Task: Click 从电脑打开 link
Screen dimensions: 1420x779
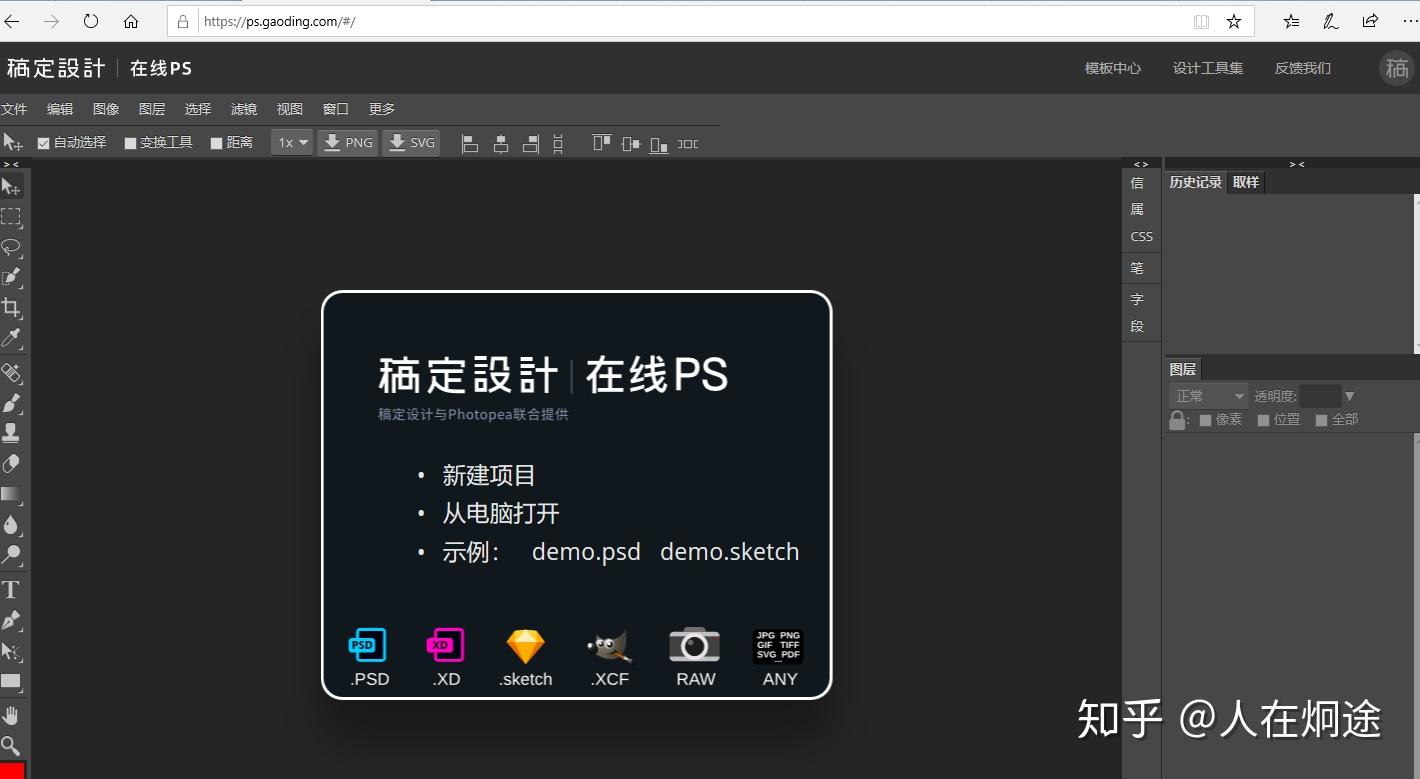Action: click(x=501, y=514)
